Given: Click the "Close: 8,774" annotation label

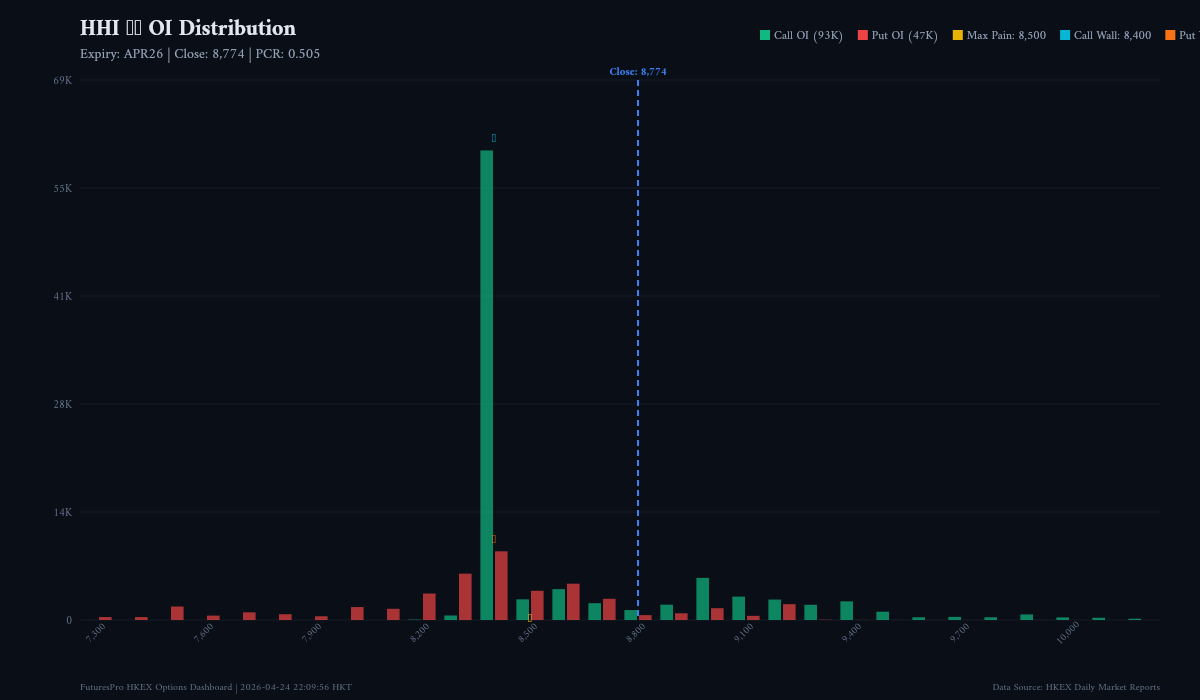Looking at the screenshot, I should pyautogui.click(x=638, y=72).
